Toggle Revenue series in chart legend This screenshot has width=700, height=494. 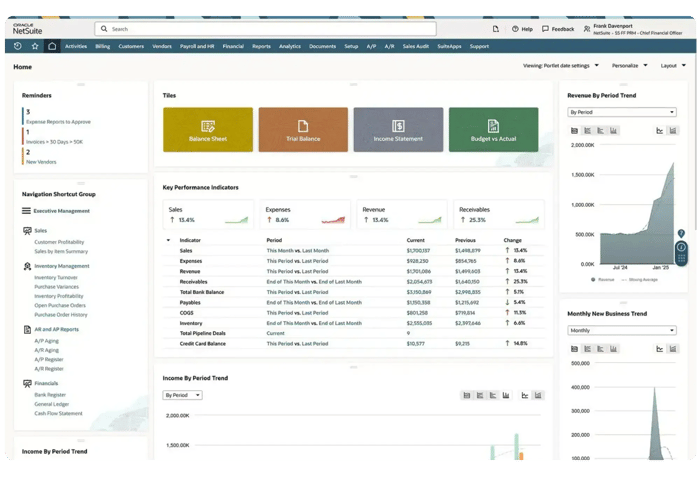click(602, 279)
